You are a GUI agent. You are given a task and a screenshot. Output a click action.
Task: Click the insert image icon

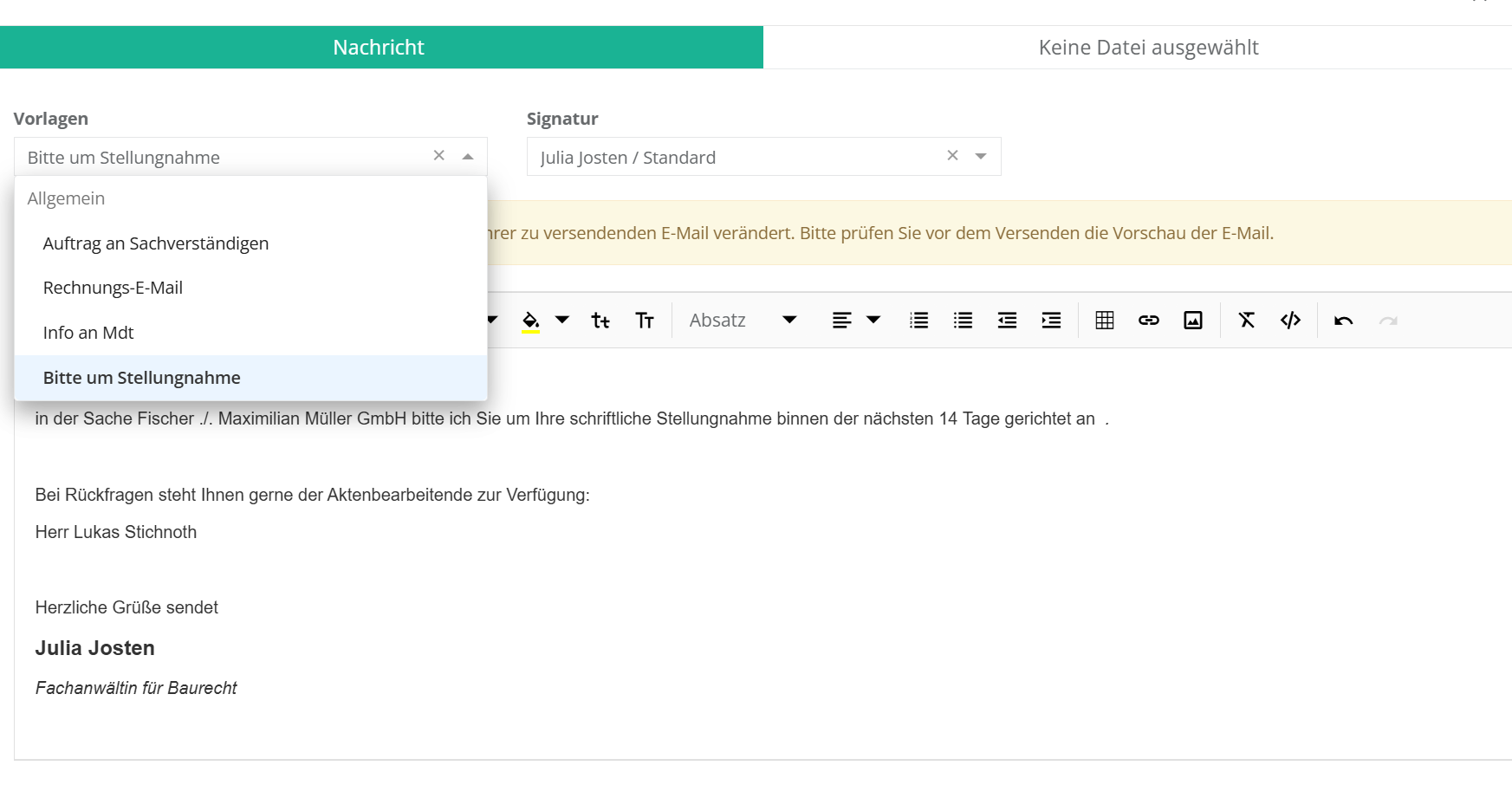coord(1192,321)
